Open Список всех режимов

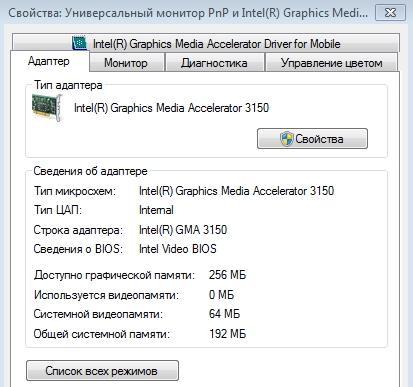click(102, 371)
